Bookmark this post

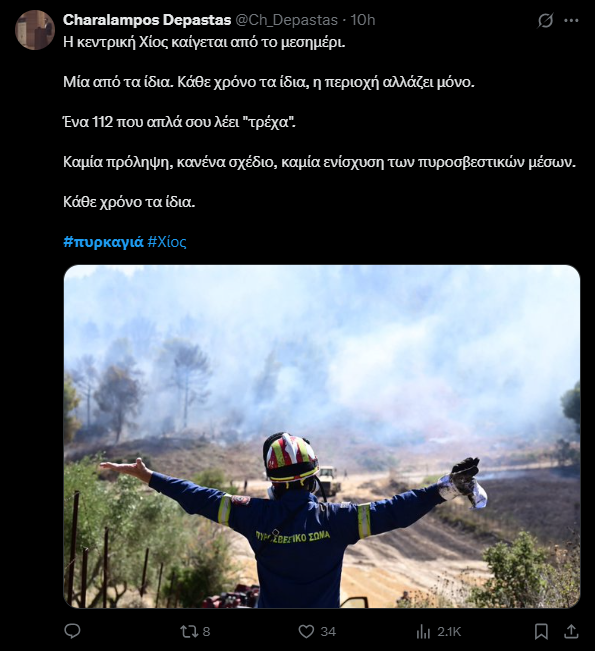541,631
